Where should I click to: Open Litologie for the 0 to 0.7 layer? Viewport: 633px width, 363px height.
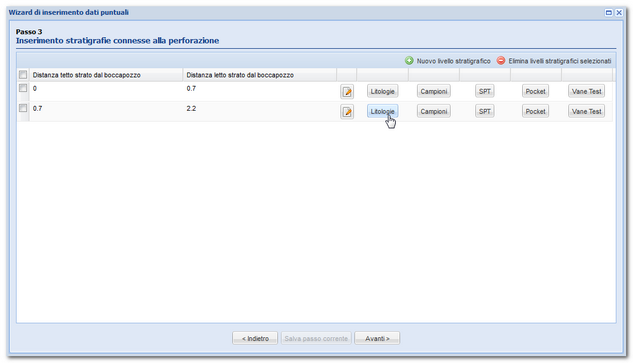click(x=382, y=91)
